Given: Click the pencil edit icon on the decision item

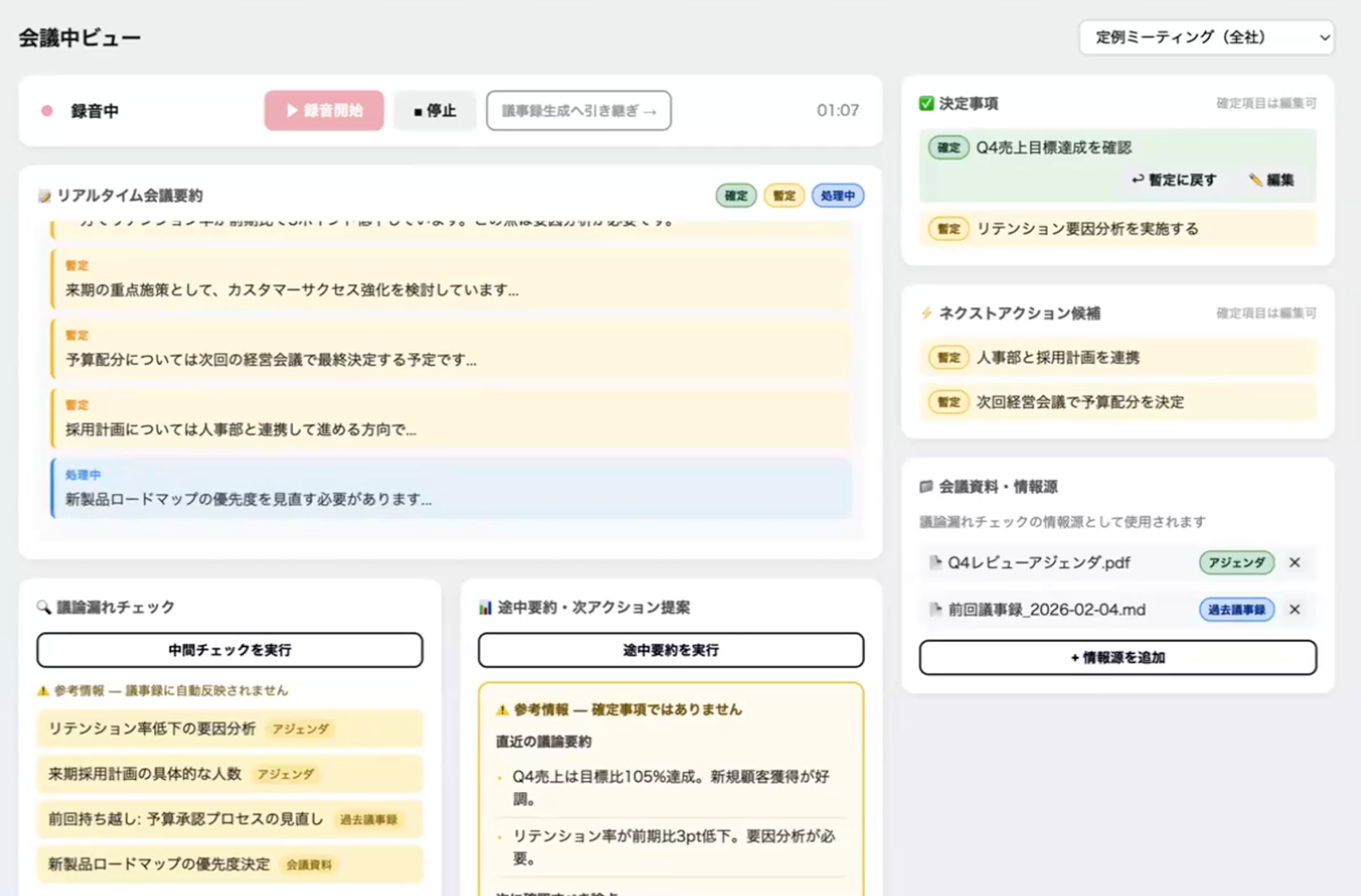Looking at the screenshot, I should pyautogui.click(x=1255, y=180).
